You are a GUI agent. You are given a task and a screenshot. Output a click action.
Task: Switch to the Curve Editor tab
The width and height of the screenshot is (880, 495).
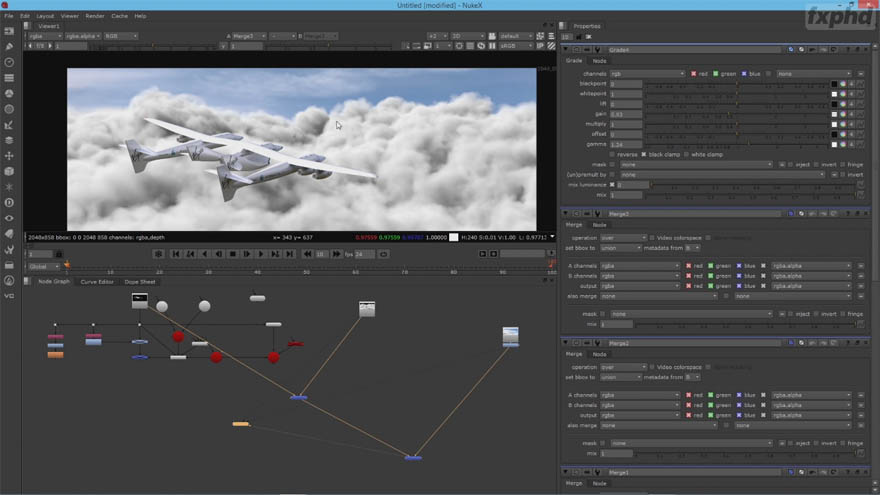tap(97, 282)
